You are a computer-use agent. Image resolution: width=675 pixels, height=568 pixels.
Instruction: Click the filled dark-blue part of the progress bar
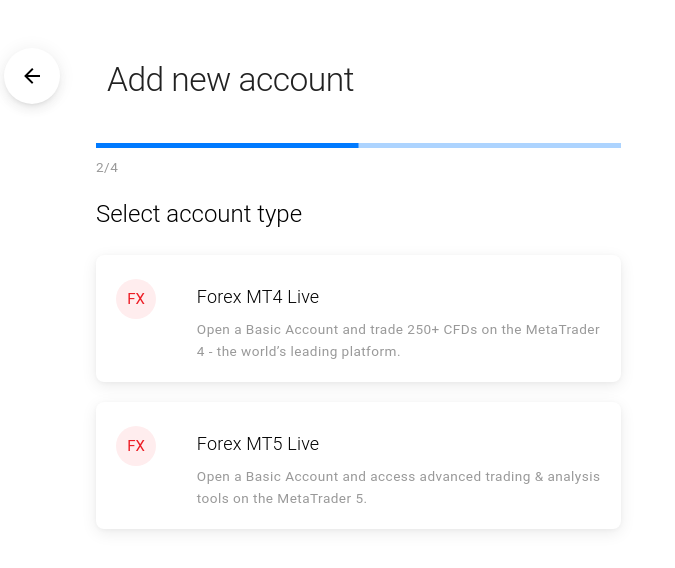pos(227,145)
